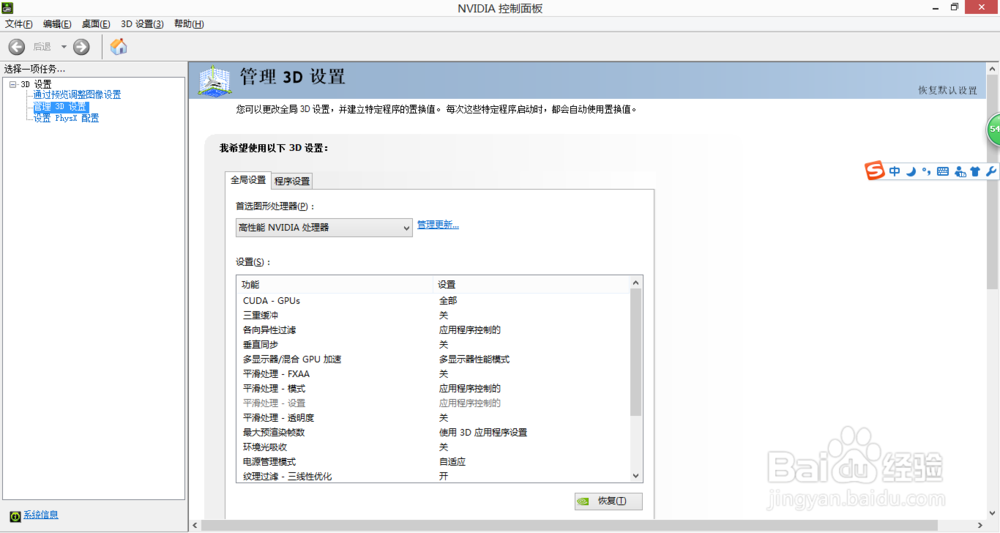The height and width of the screenshot is (533, 1000).
Task: Select the 电源管理模式 row
Action: [x=433, y=462]
